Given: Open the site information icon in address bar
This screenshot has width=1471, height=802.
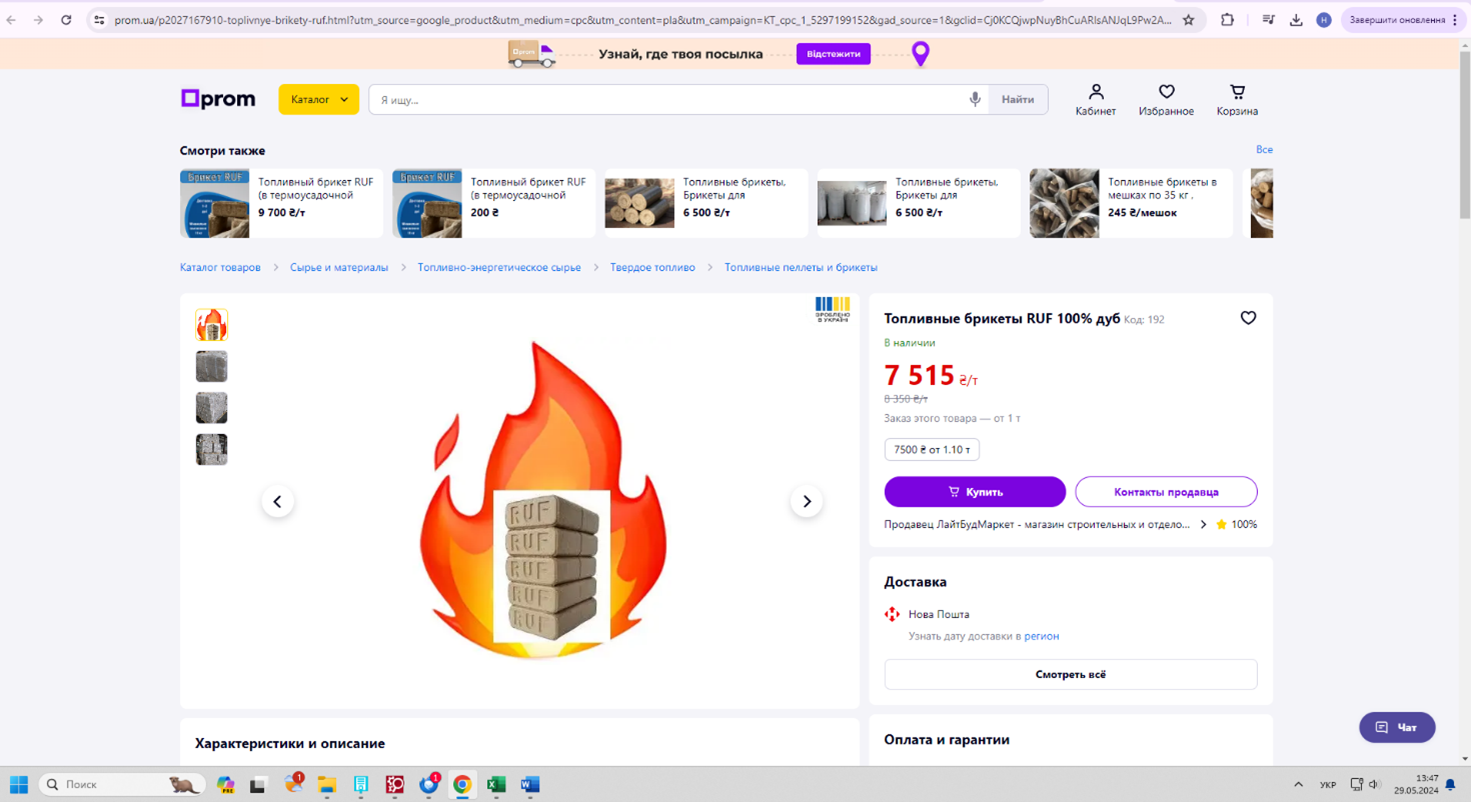Looking at the screenshot, I should click(x=99, y=20).
